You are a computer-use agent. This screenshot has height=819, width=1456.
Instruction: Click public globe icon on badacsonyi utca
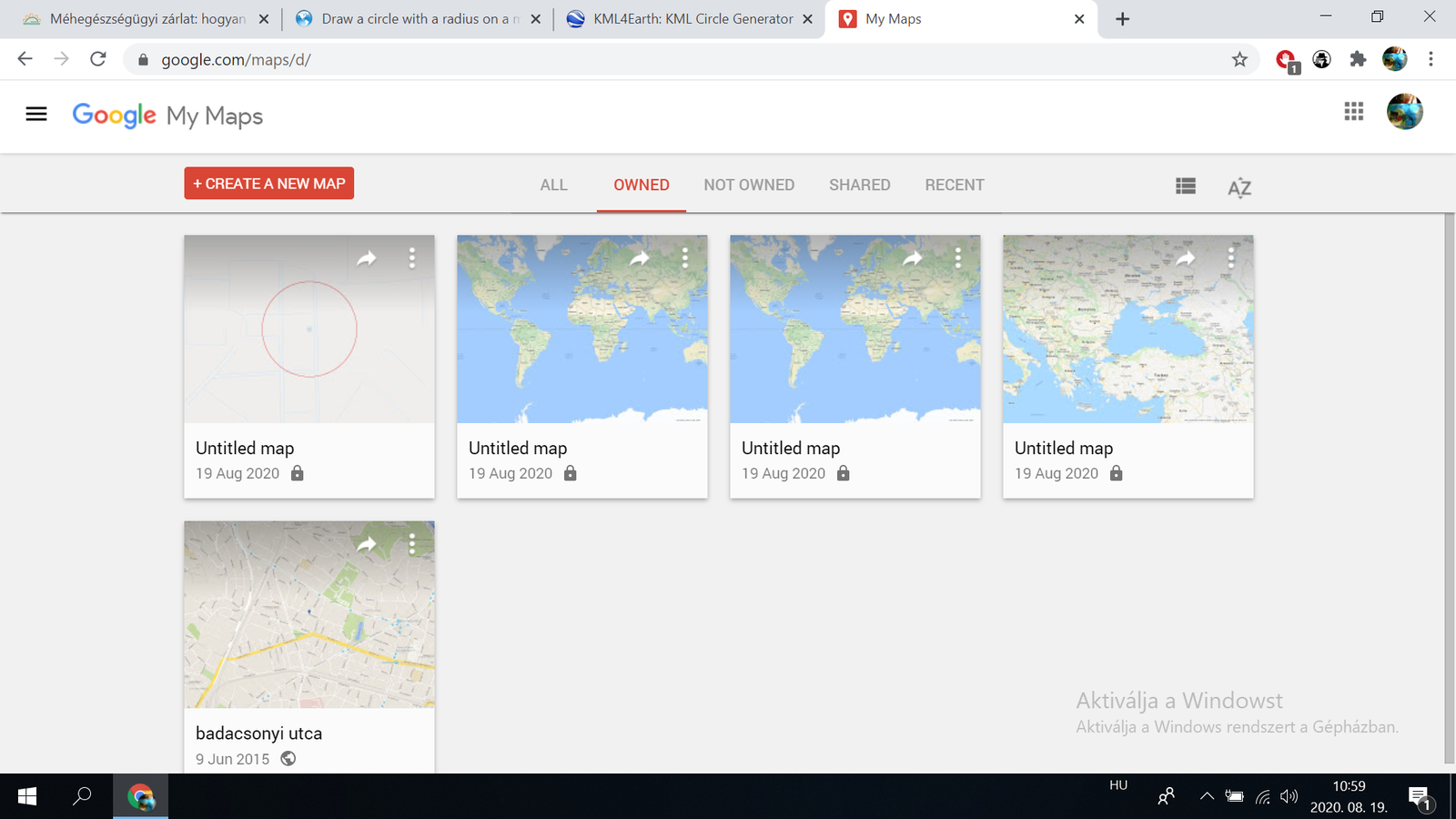(288, 758)
